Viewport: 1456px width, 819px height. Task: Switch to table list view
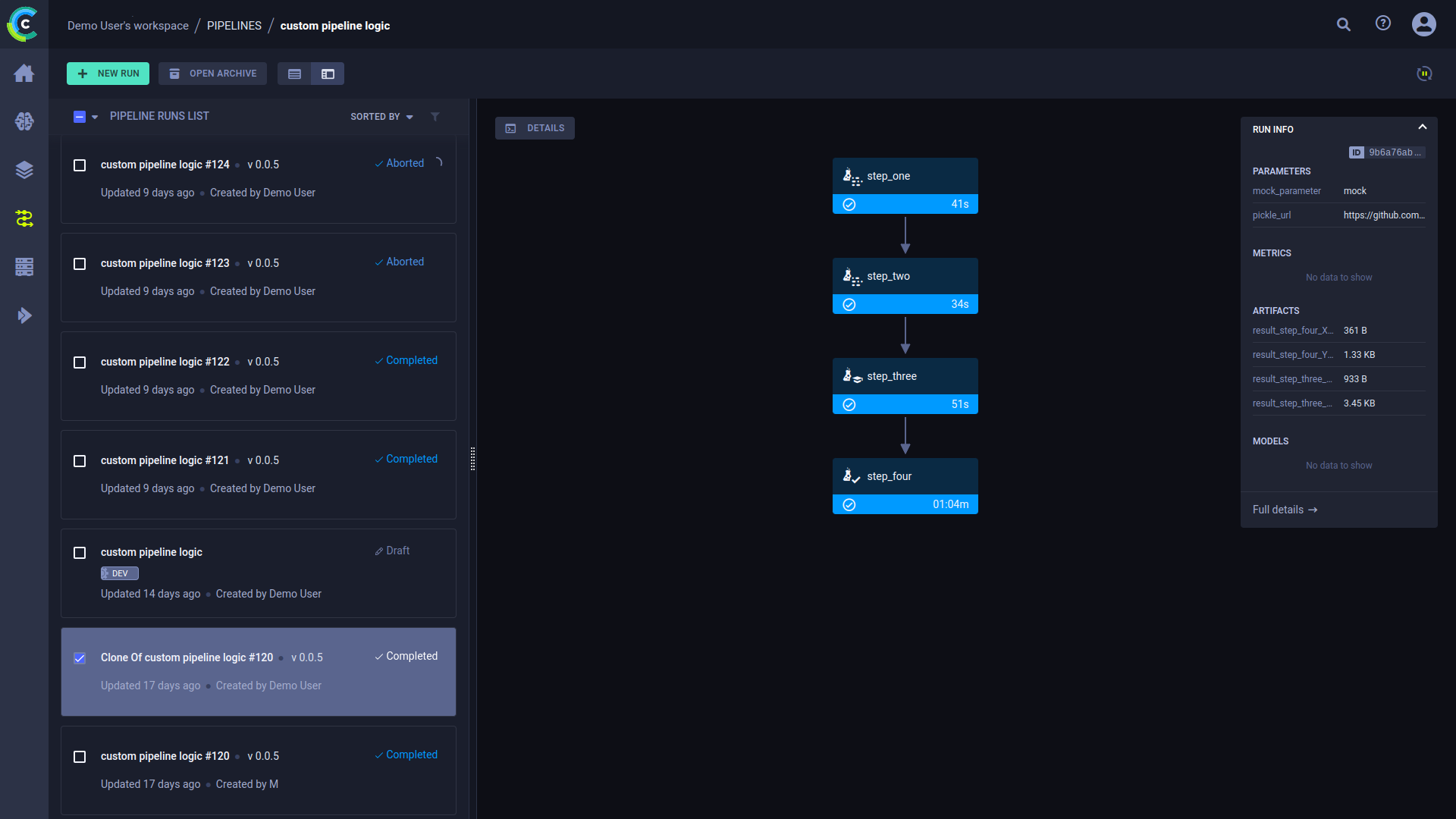tap(294, 74)
